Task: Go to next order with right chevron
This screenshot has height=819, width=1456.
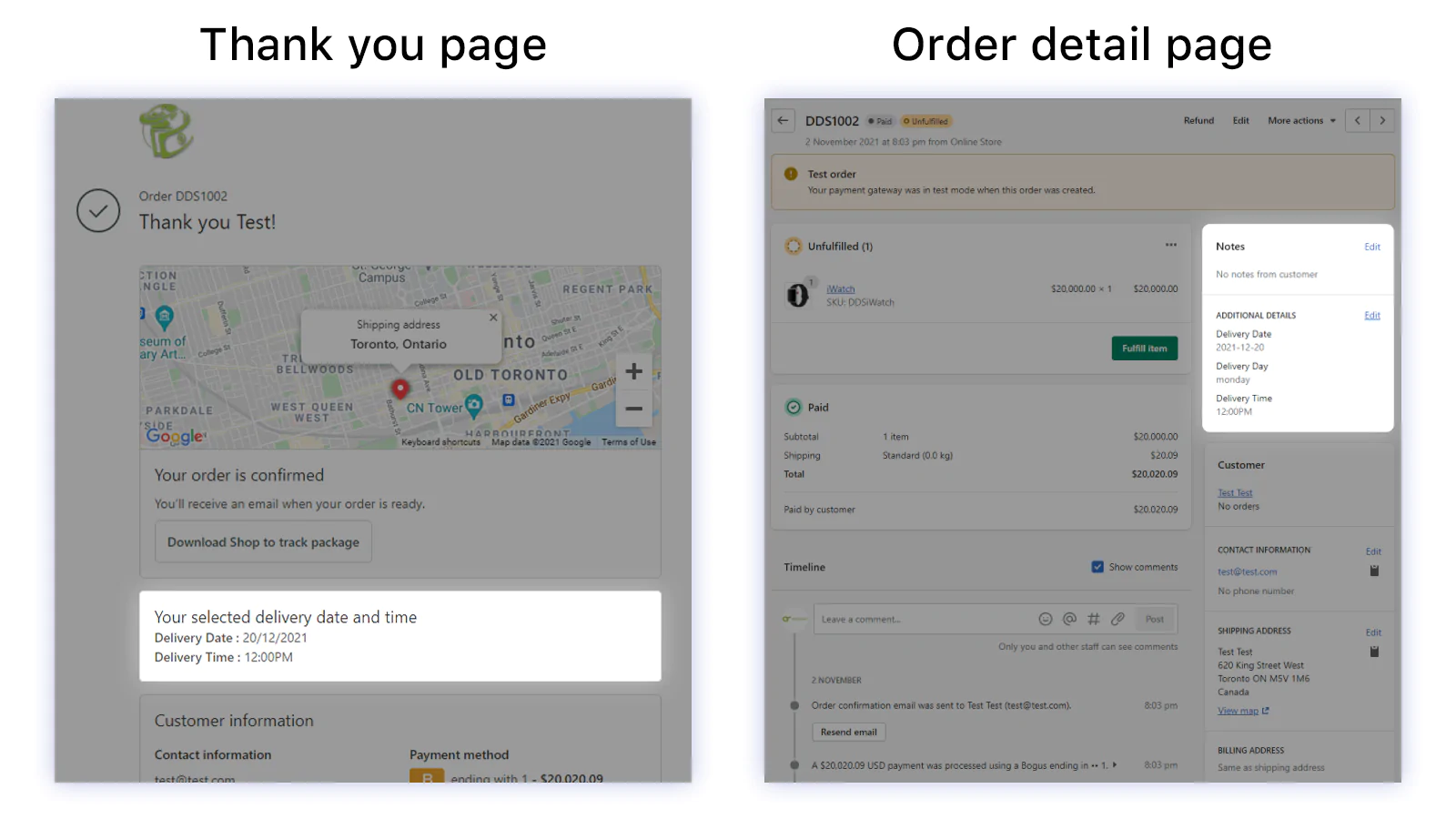Action: point(1382,120)
